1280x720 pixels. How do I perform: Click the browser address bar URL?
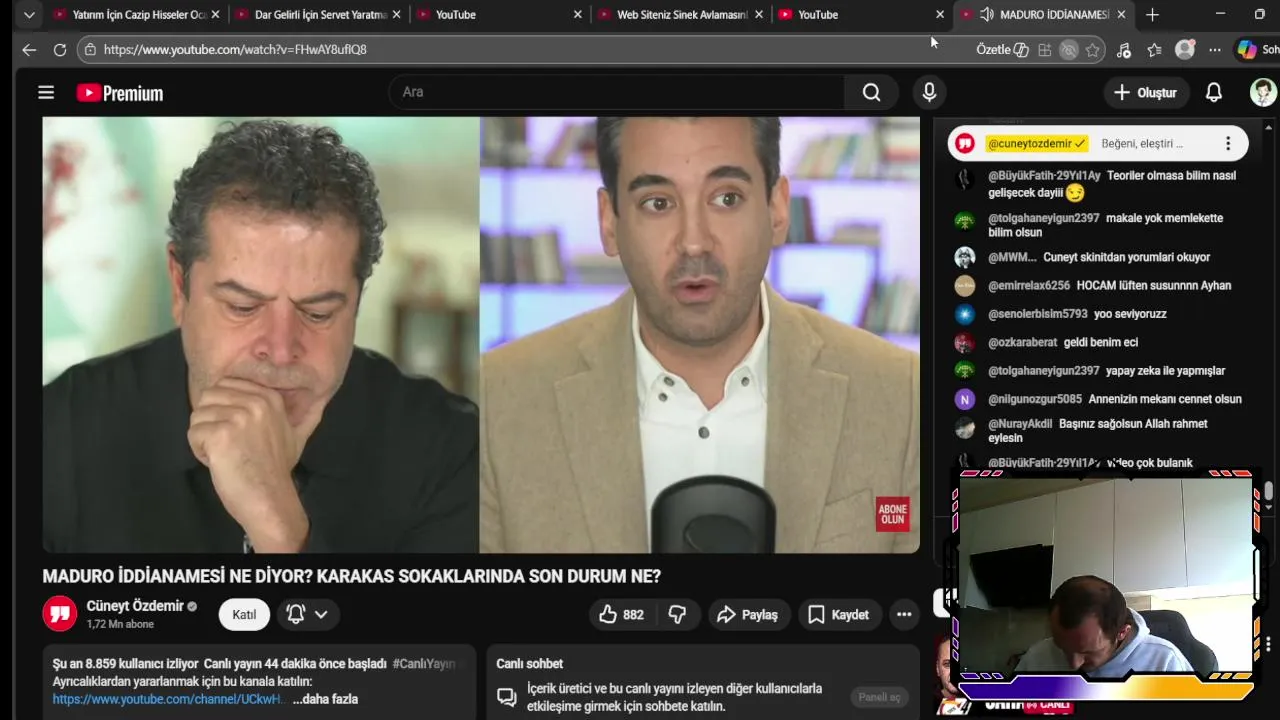[x=235, y=49]
